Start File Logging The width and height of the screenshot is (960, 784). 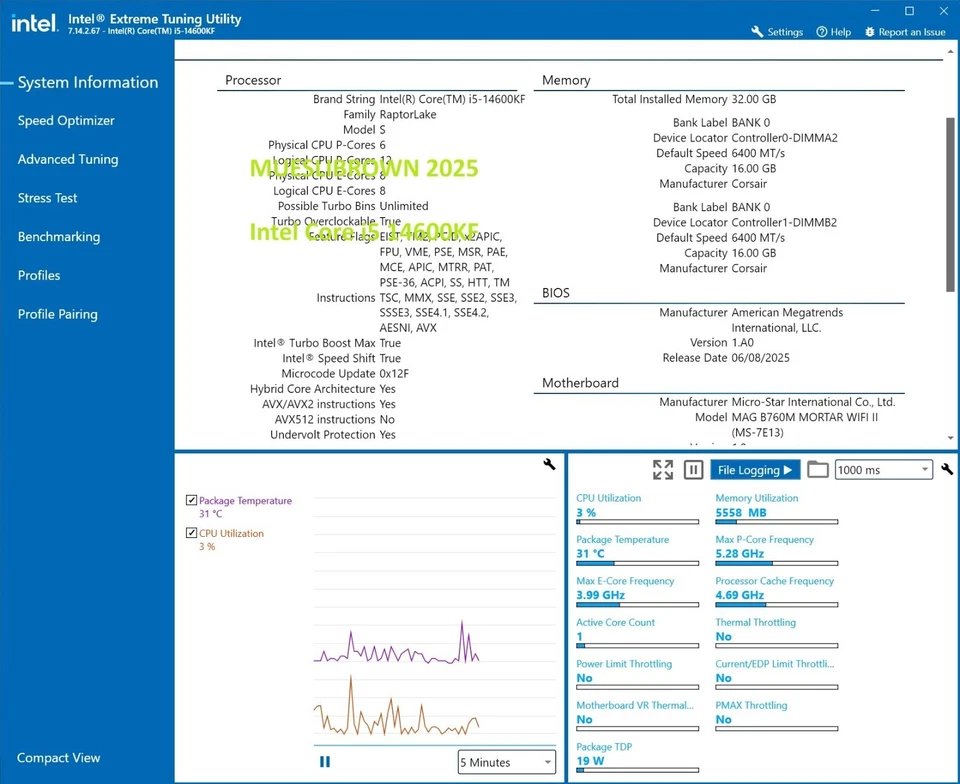[754, 469]
